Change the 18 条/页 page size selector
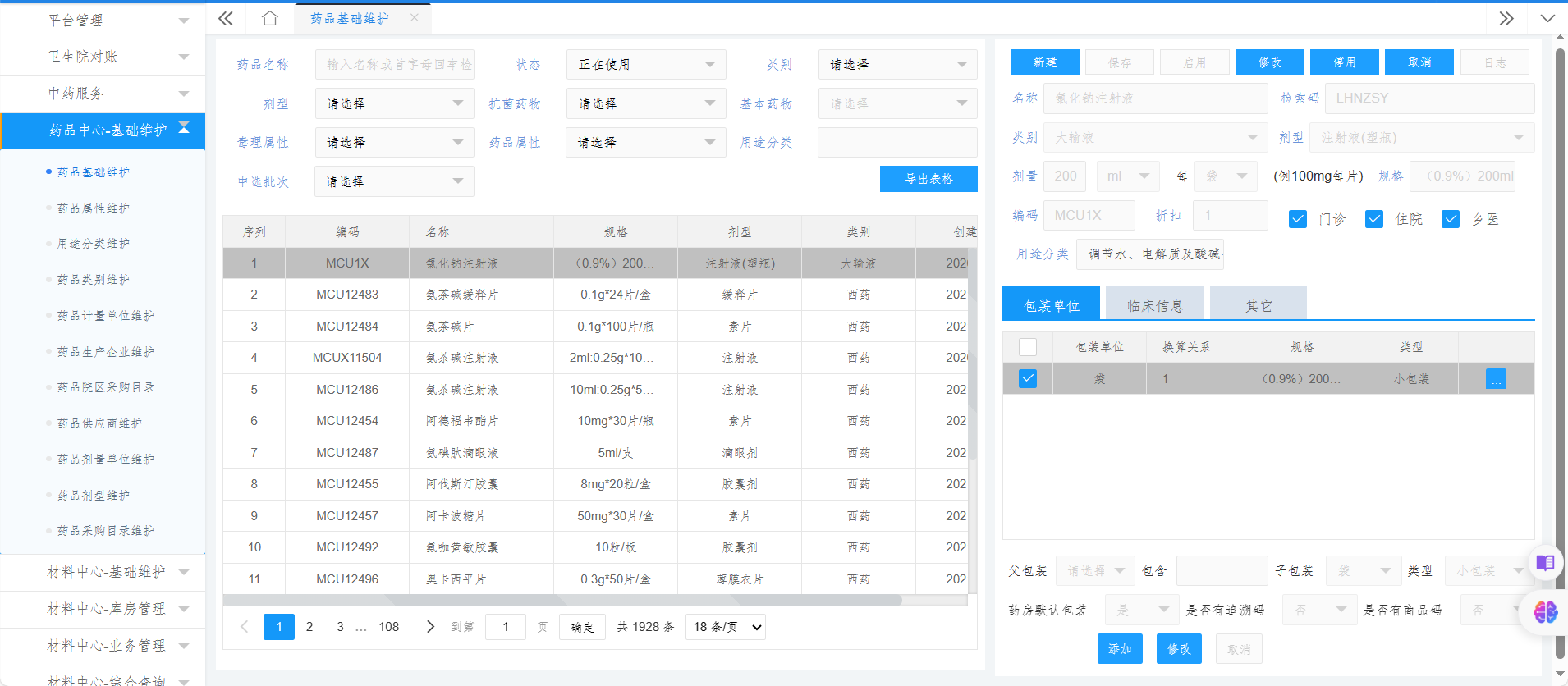This screenshot has height=686, width=1568. pyautogui.click(x=726, y=627)
